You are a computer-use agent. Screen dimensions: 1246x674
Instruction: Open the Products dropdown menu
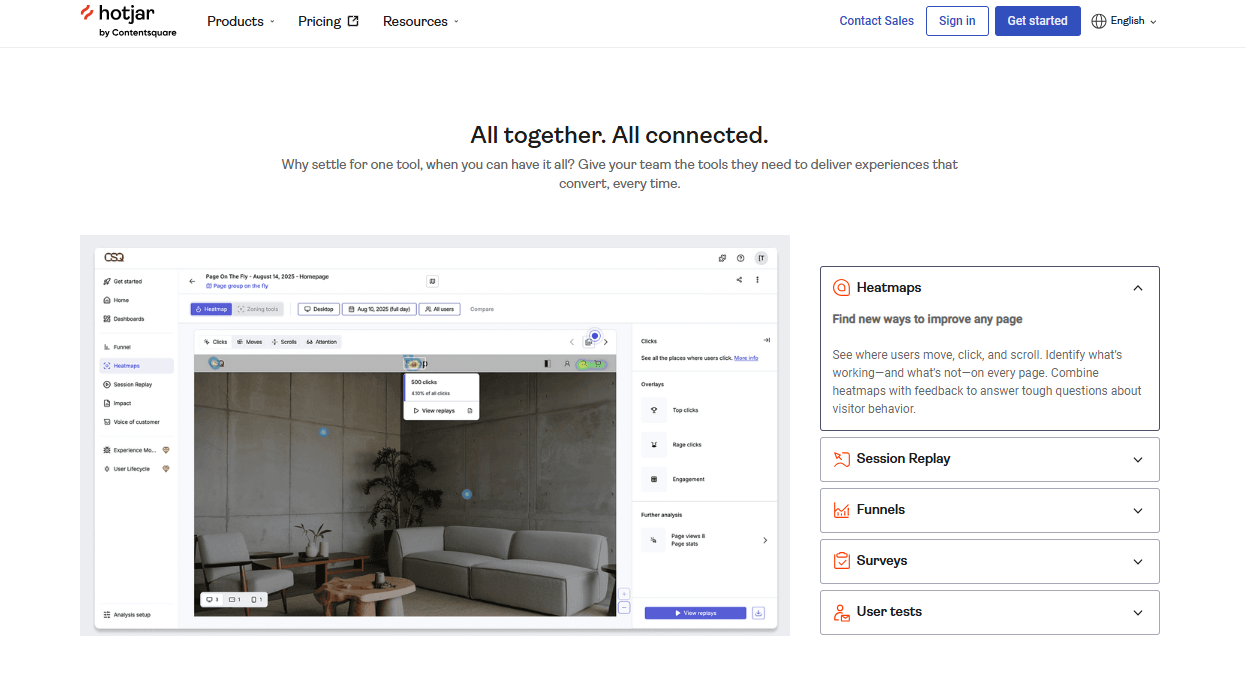[241, 21]
